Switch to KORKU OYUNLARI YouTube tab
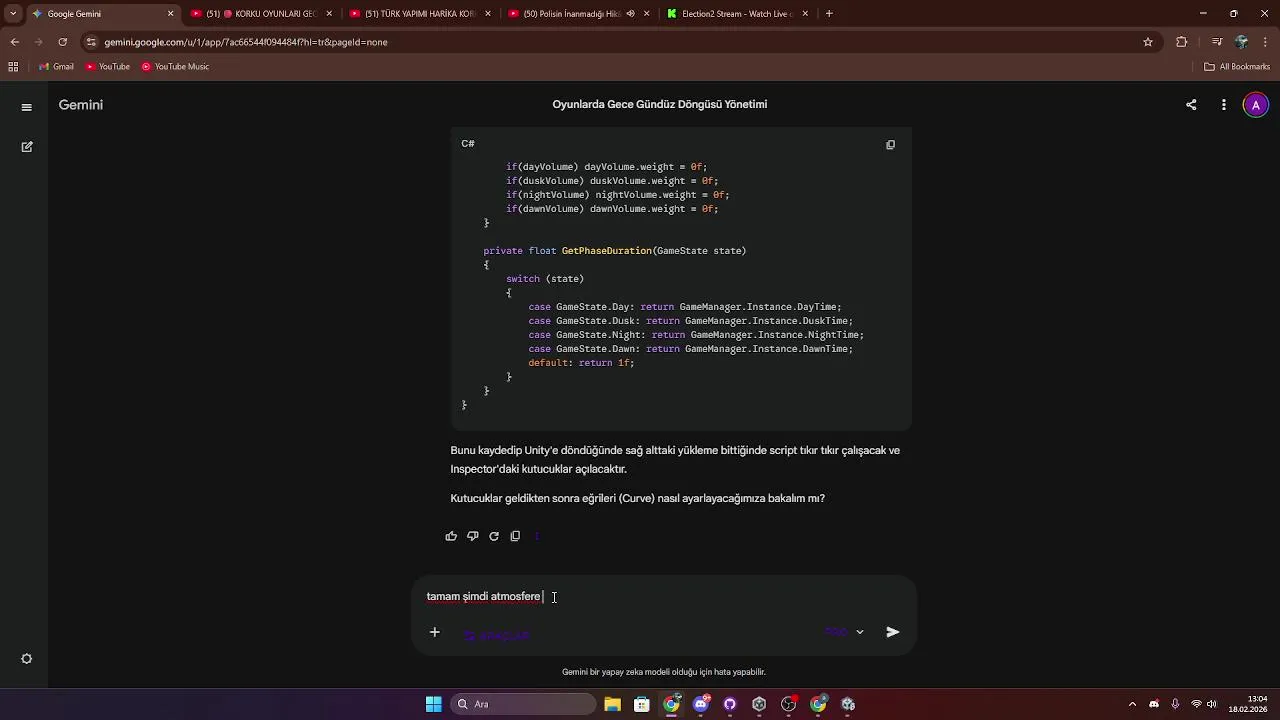1280x720 pixels. pos(262,14)
